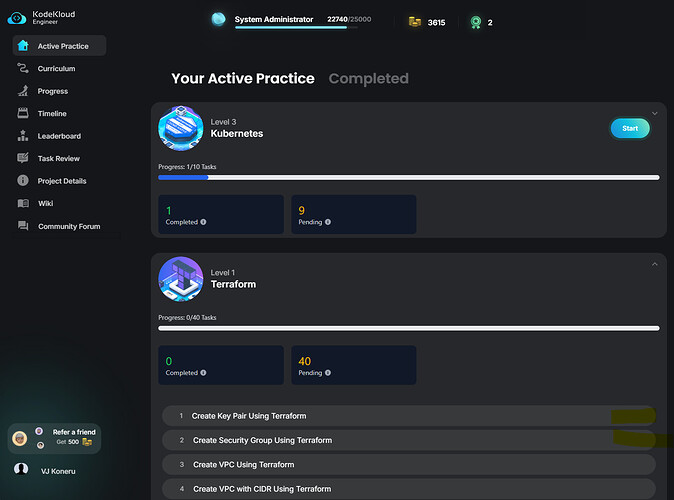Click the System Administrator XP progress bar

tap(296, 28)
